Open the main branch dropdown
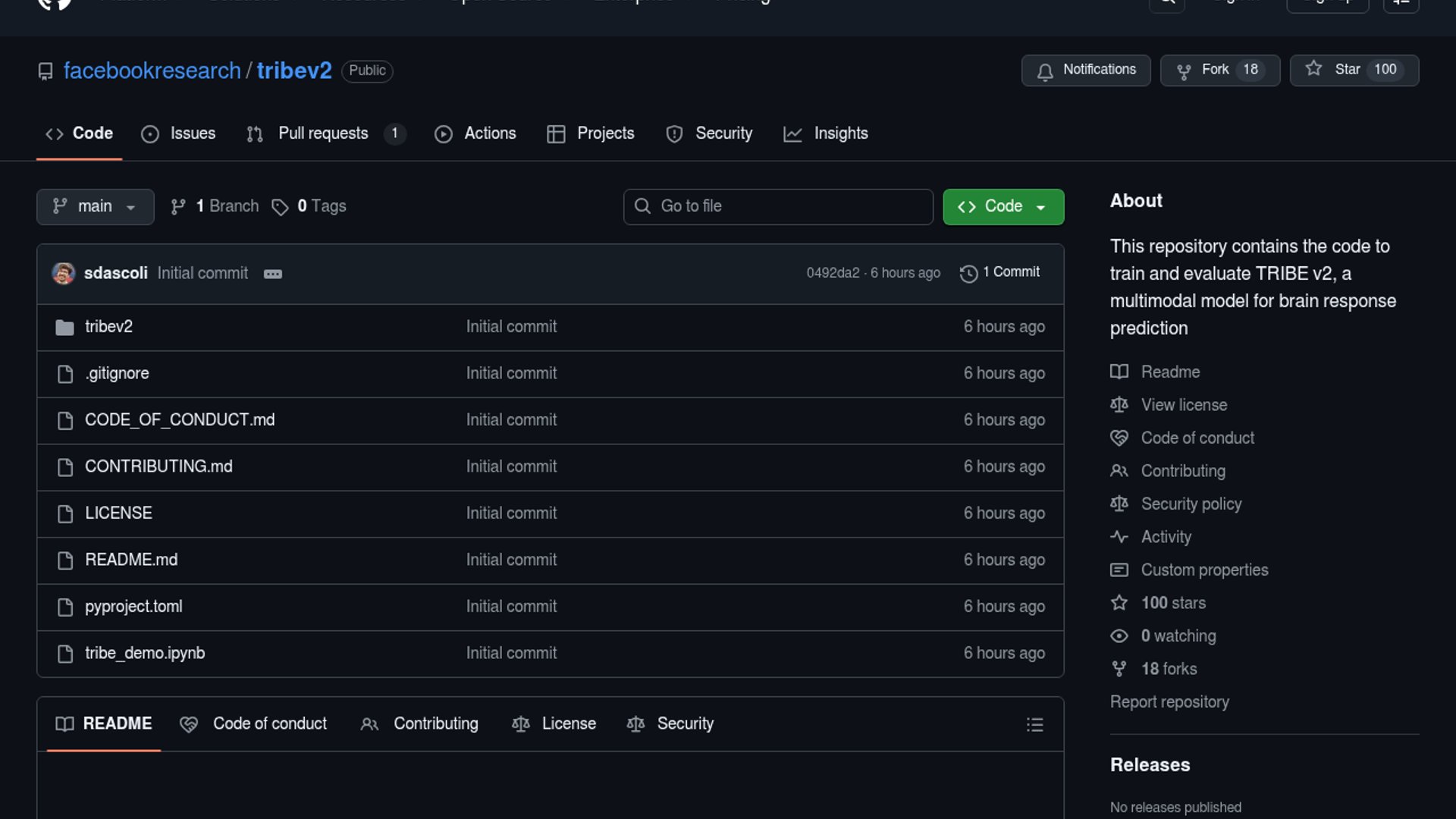Viewport: 1456px width, 819px height. [x=95, y=206]
